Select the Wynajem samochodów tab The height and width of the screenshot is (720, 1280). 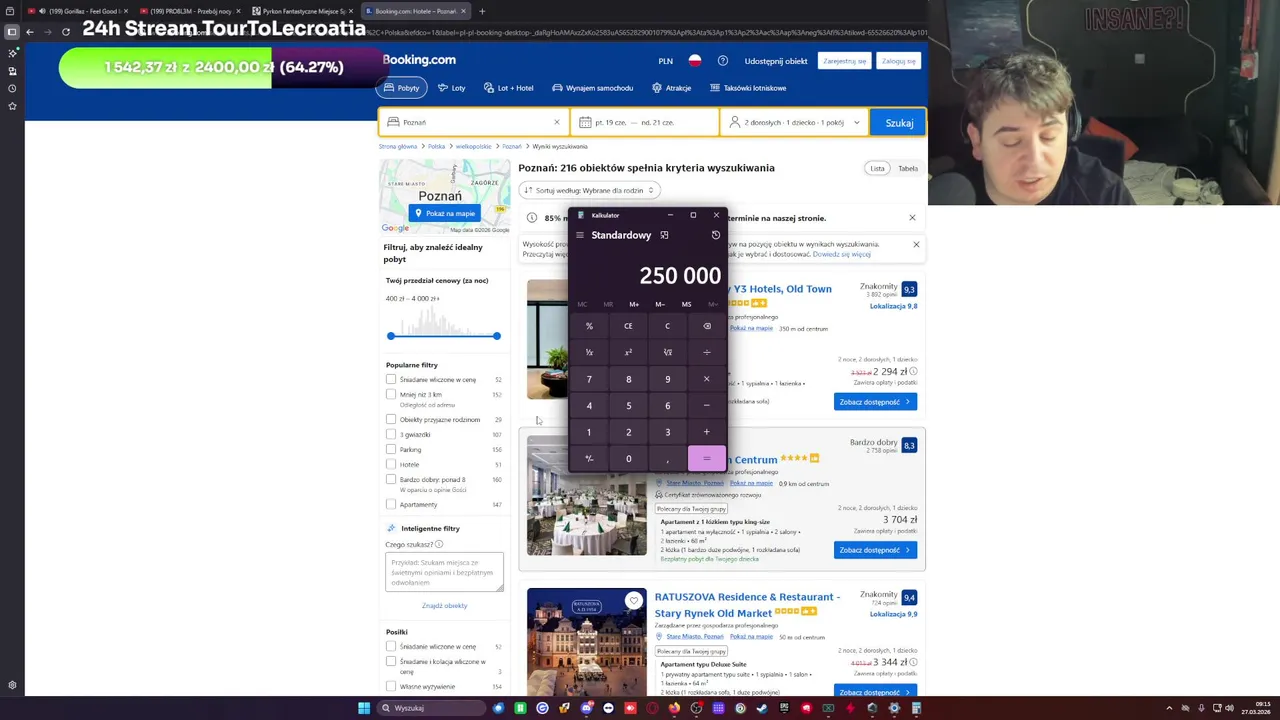(x=593, y=88)
